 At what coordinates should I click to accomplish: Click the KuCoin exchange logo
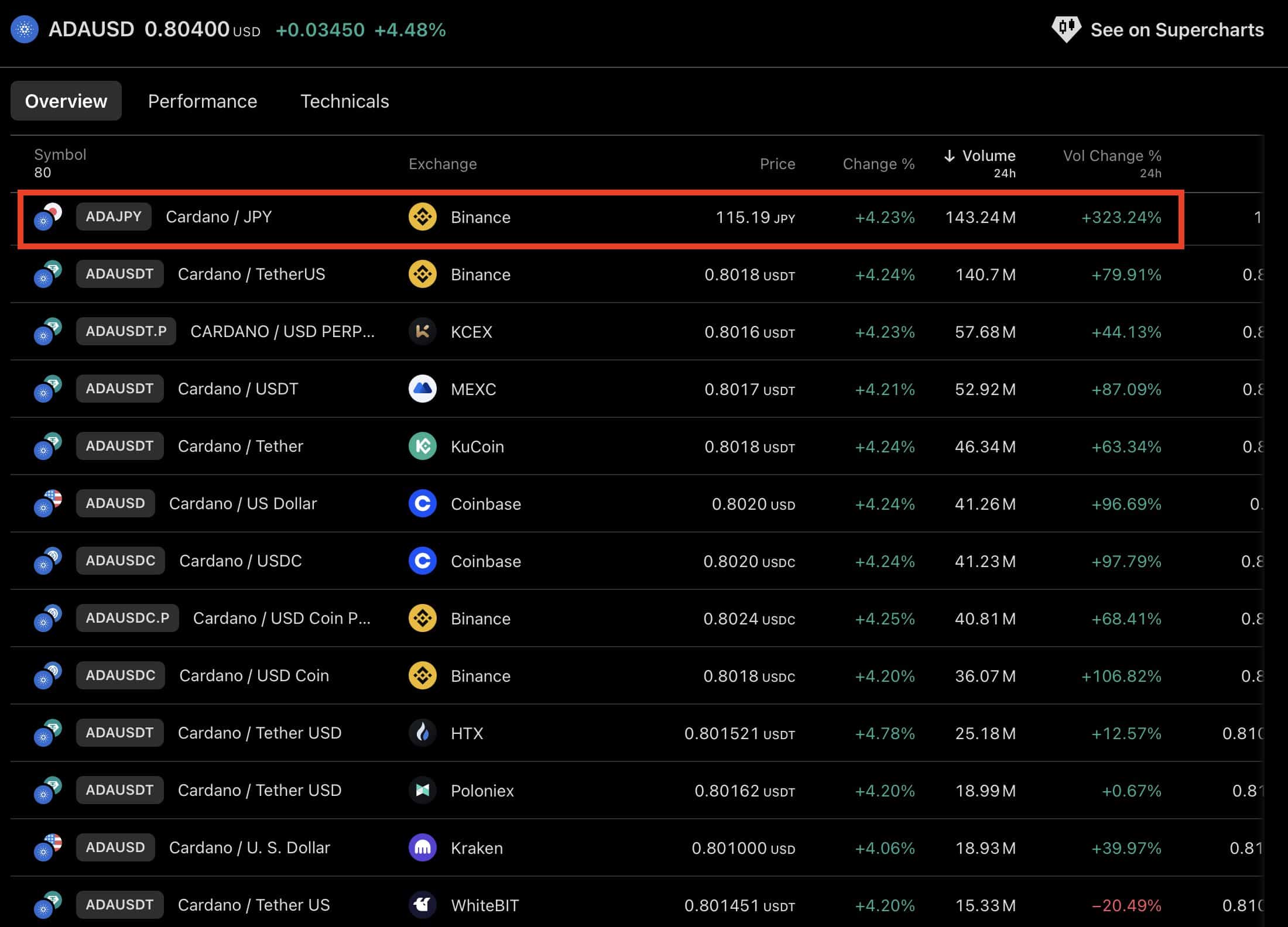pos(422,447)
